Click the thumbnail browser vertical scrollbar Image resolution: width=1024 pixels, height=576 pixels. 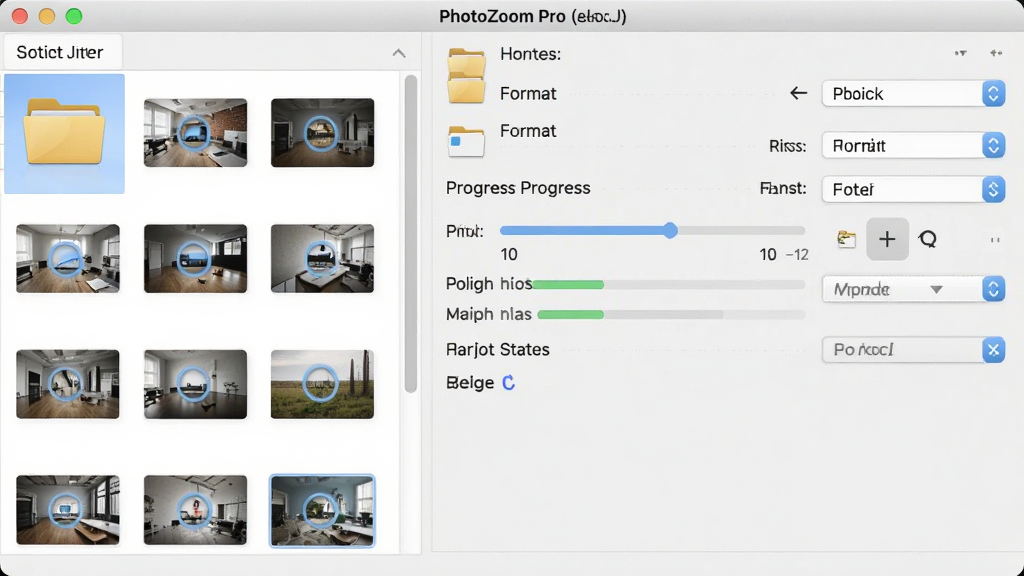click(411, 234)
